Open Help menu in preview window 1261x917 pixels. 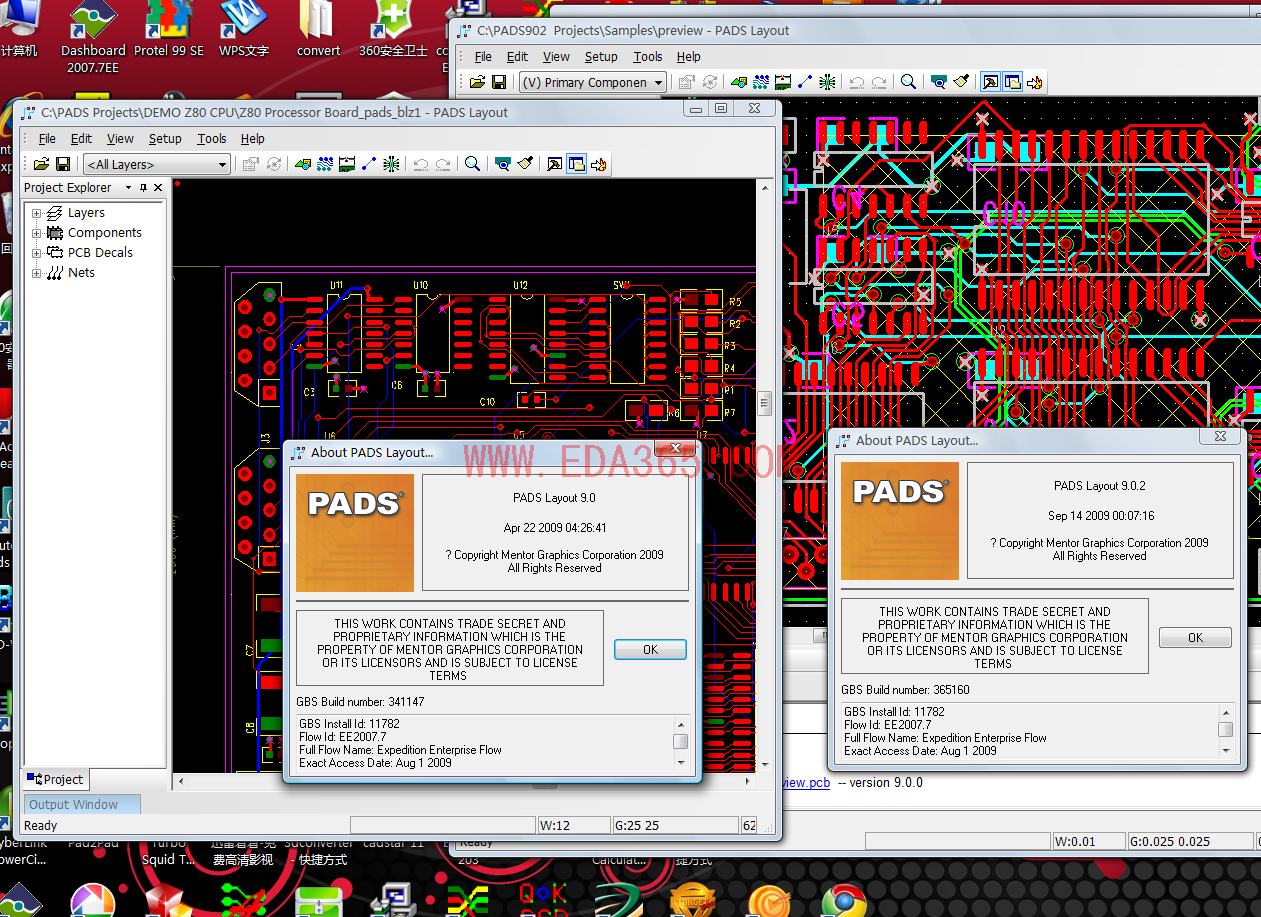click(x=689, y=57)
